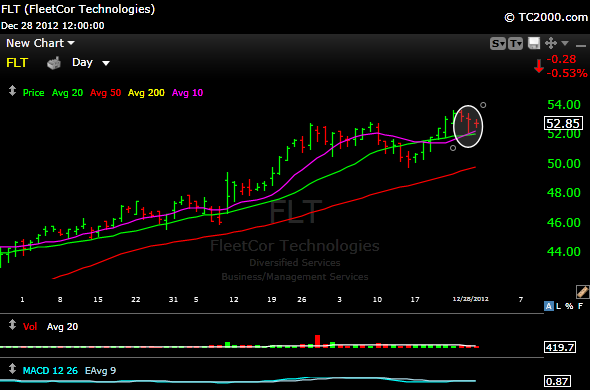Minimize the chart with the dash icon
This screenshot has height=390, width=590.
point(581,46)
